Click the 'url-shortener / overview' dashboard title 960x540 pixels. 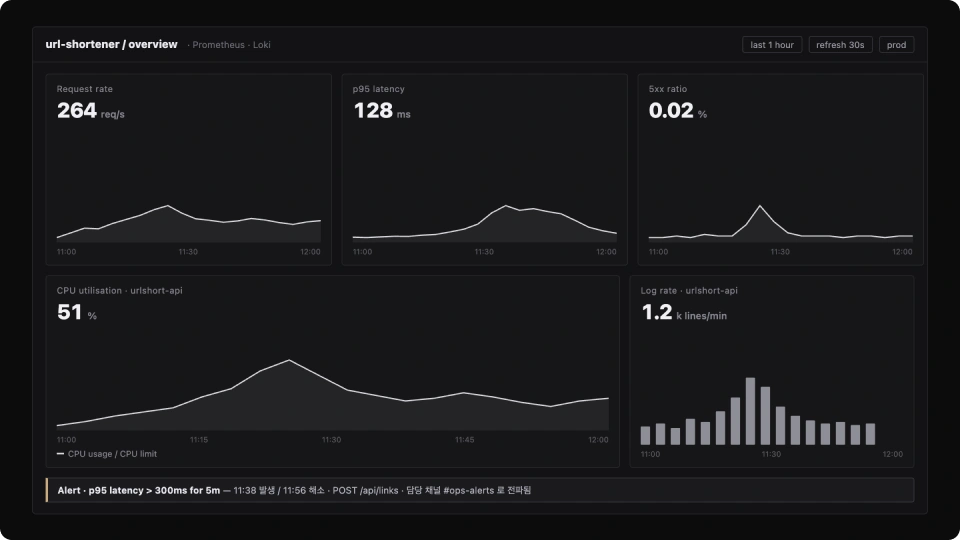click(x=111, y=44)
